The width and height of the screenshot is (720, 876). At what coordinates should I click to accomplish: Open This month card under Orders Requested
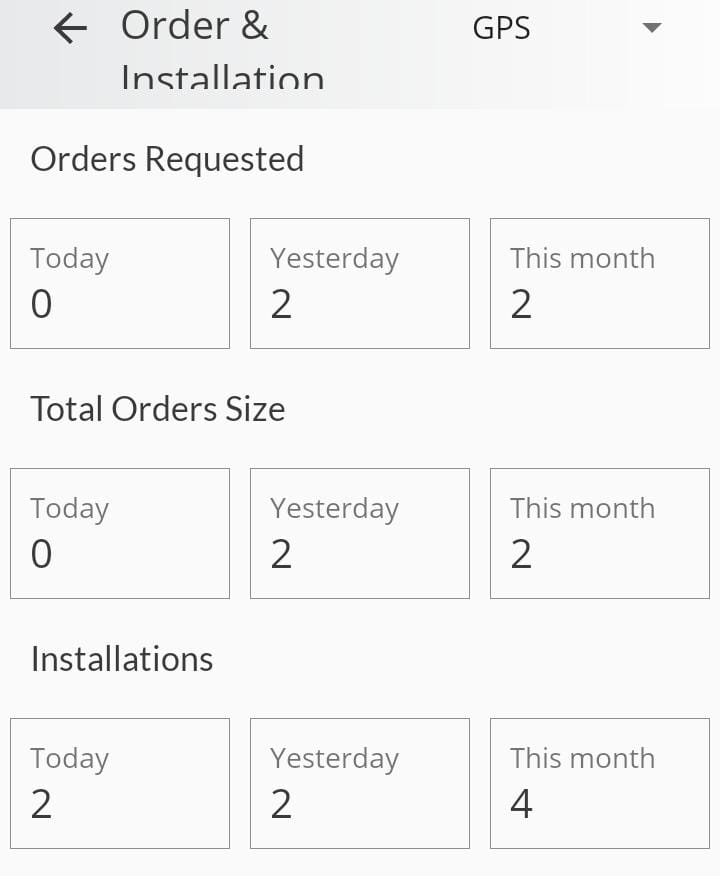pos(600,283)
